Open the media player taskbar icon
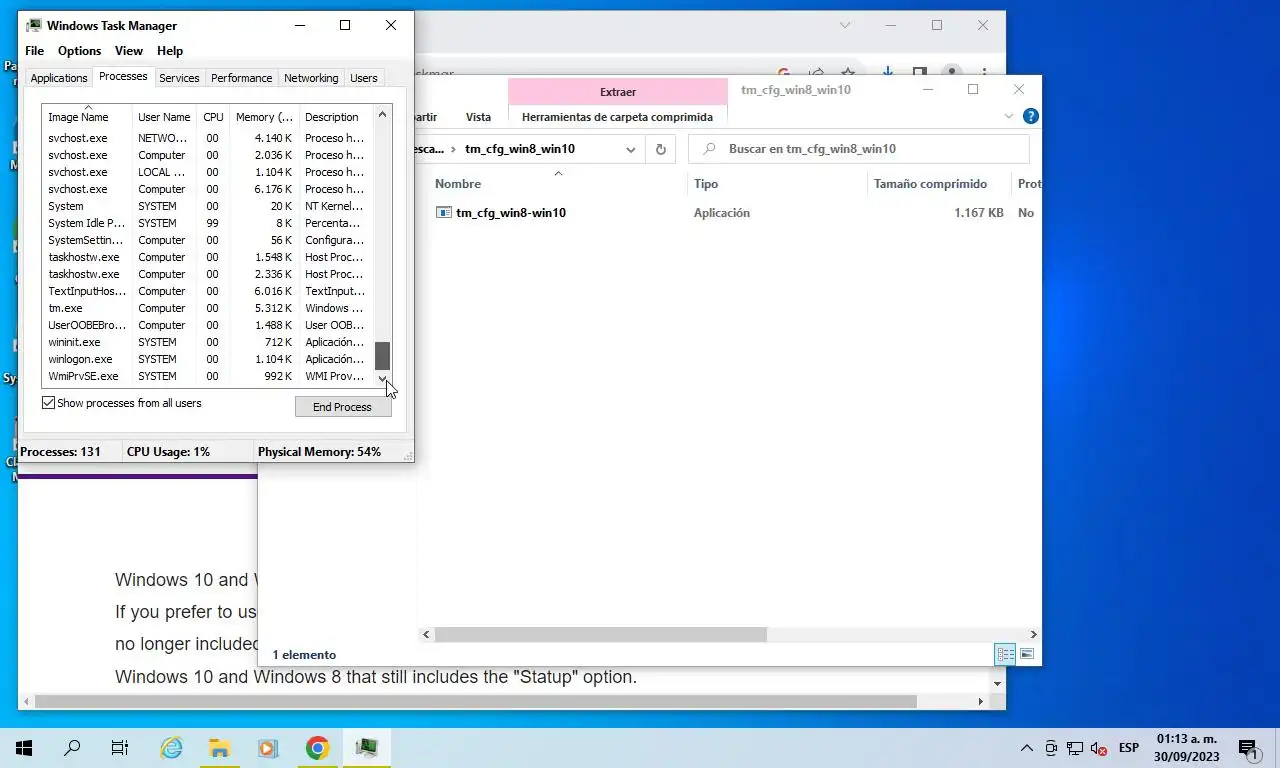This screenshot has height=768, width=1280. pyautogui.click(x=267, y=748)
